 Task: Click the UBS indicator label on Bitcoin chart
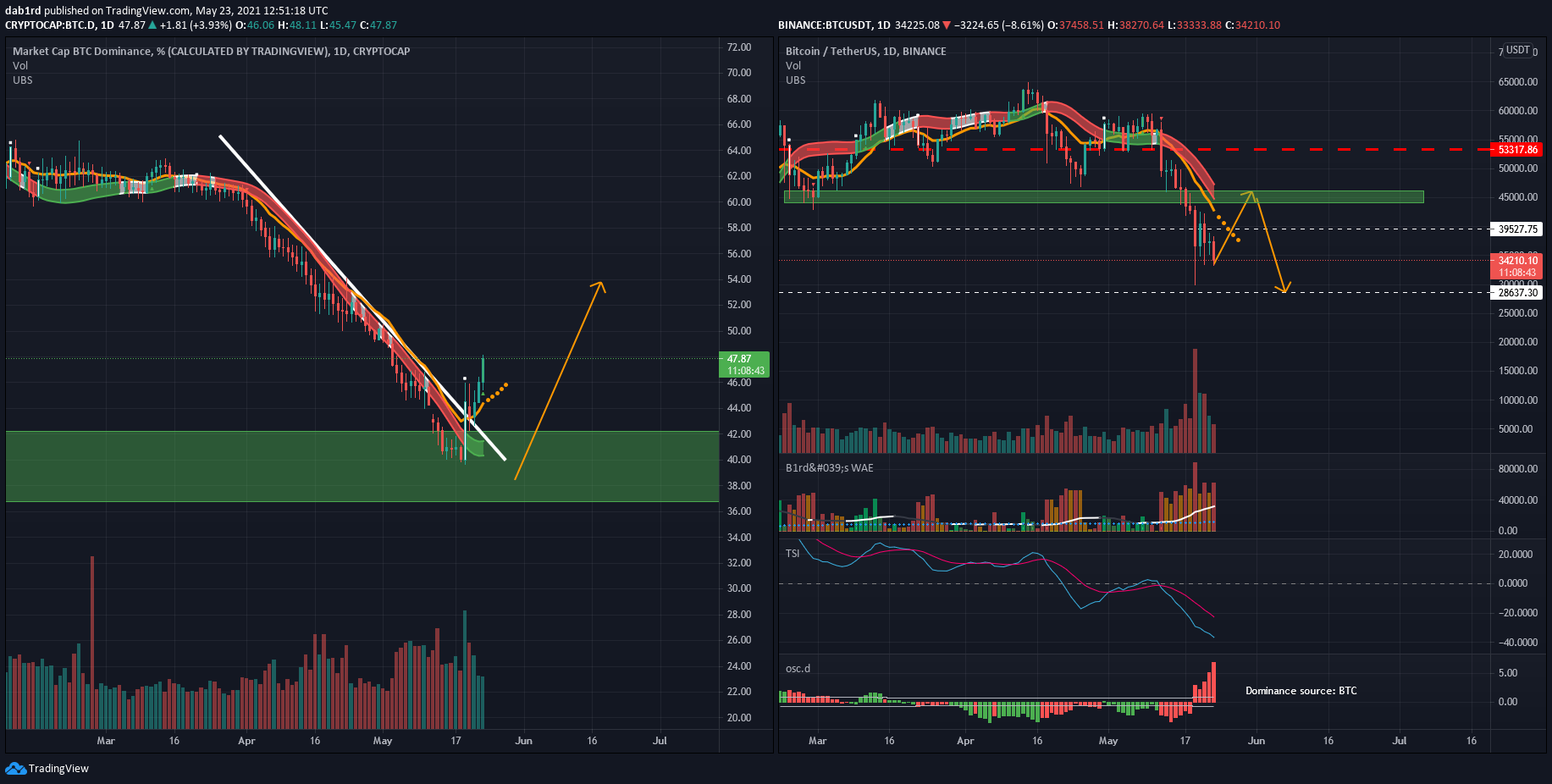click(796, 80)
